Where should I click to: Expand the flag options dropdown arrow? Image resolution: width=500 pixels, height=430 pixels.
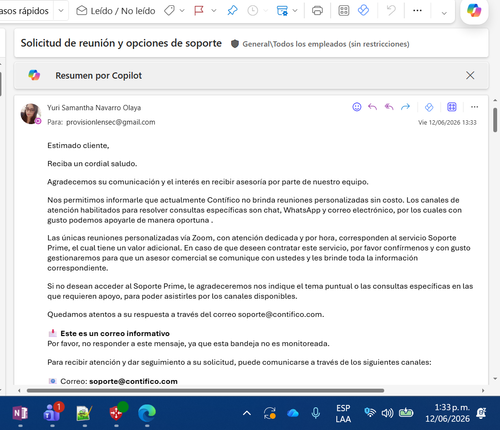click(x=214, y=11)
